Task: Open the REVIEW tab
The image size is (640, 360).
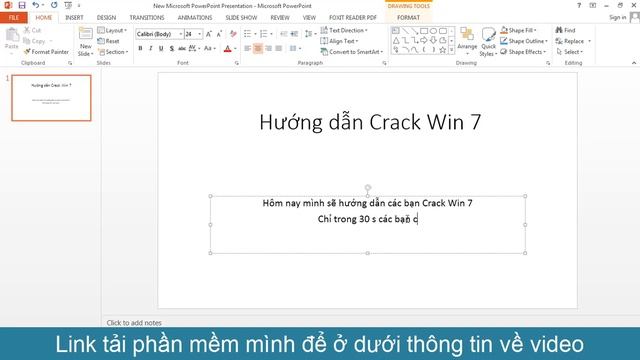Action: 280,18
